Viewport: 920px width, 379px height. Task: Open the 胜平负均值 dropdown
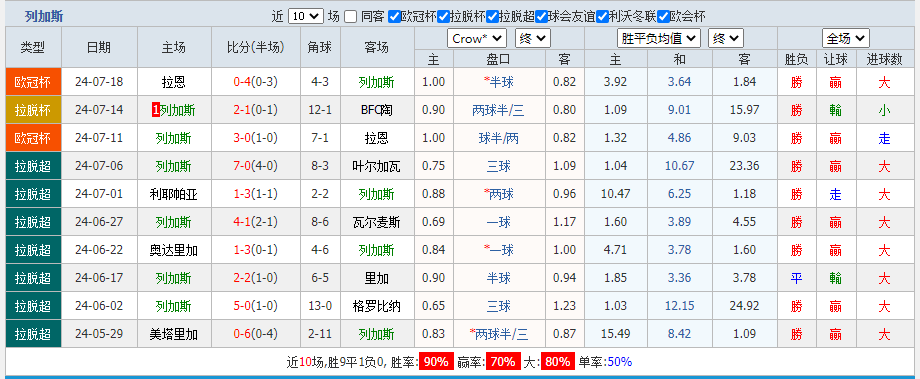pos(659,39)
